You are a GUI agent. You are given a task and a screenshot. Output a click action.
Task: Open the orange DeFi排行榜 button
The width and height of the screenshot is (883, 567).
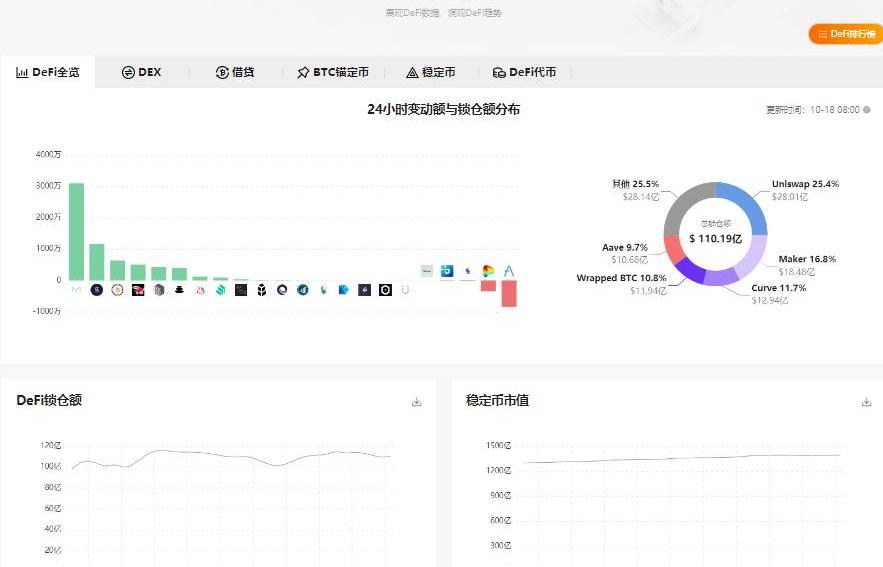click(x=845, y=34)
